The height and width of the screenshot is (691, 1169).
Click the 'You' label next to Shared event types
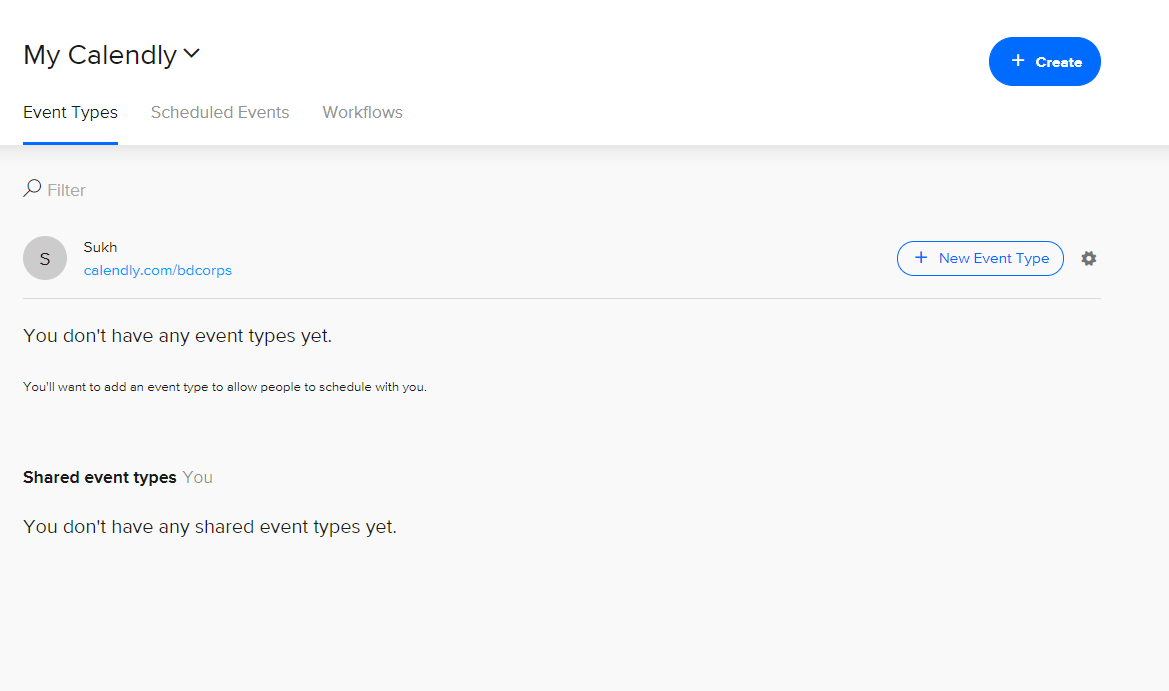coord(198,477)
